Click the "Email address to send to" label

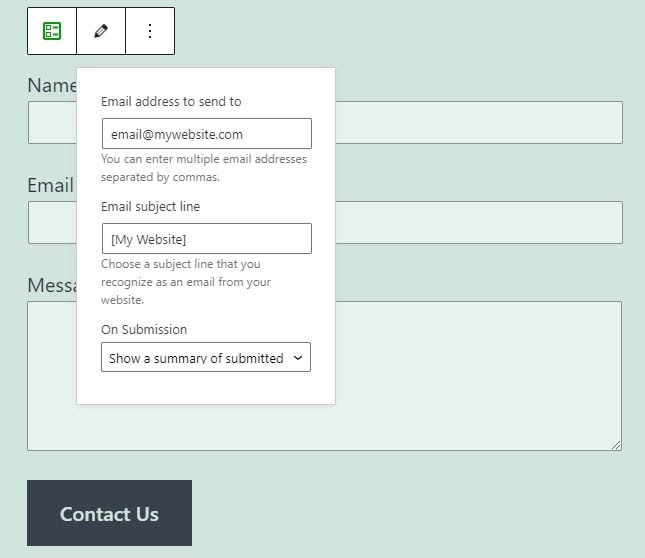(x=171, y=101)
